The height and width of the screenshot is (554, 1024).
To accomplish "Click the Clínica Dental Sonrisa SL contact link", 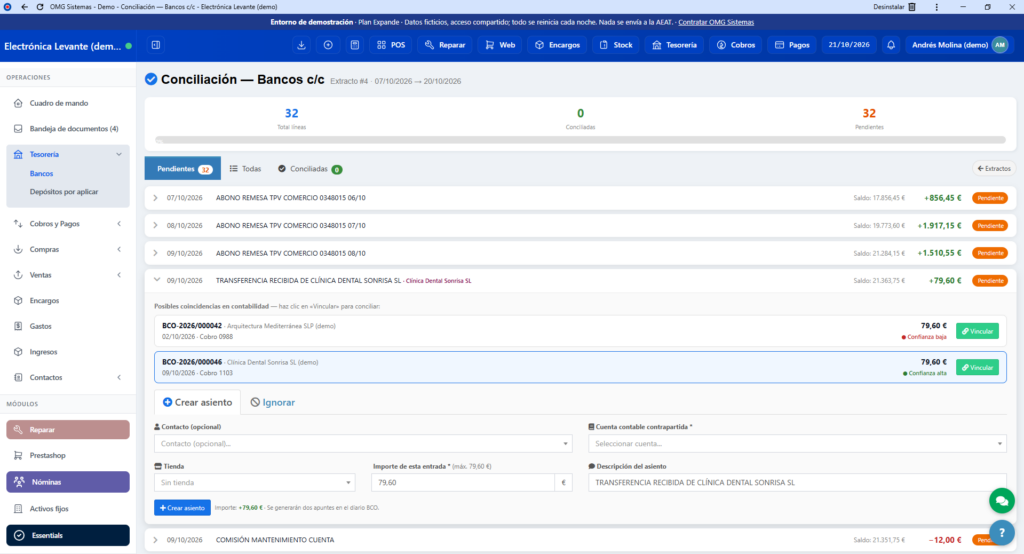I will tap(438, 281).
